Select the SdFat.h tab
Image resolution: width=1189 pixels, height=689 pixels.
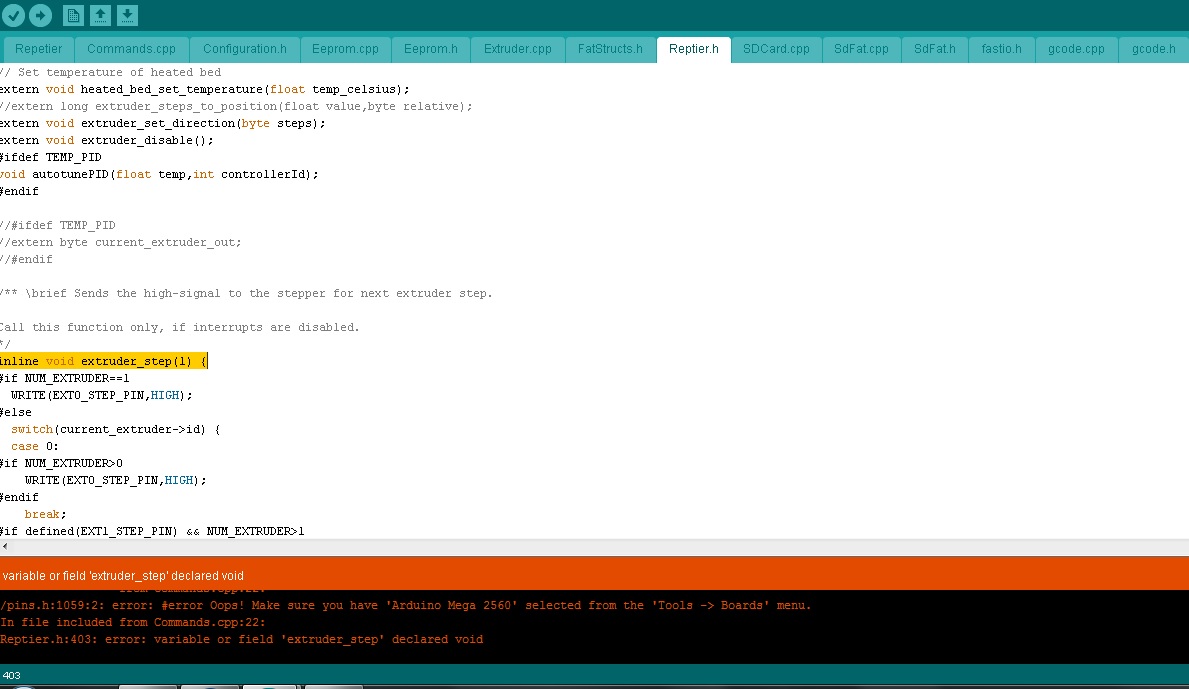[x=934, y=49]
